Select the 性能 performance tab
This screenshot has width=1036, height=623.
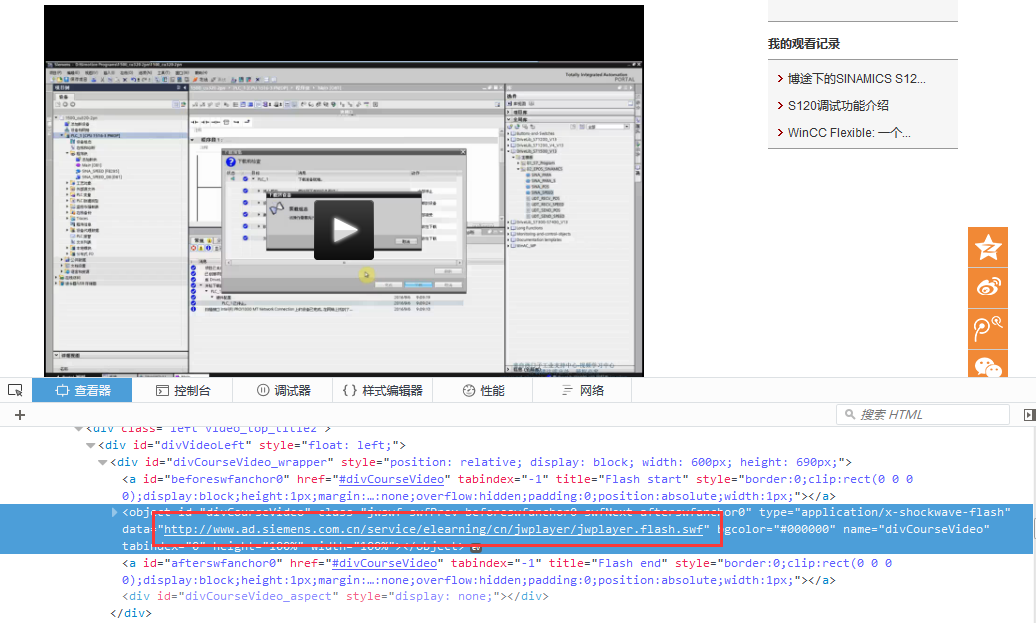click(483, 390)
